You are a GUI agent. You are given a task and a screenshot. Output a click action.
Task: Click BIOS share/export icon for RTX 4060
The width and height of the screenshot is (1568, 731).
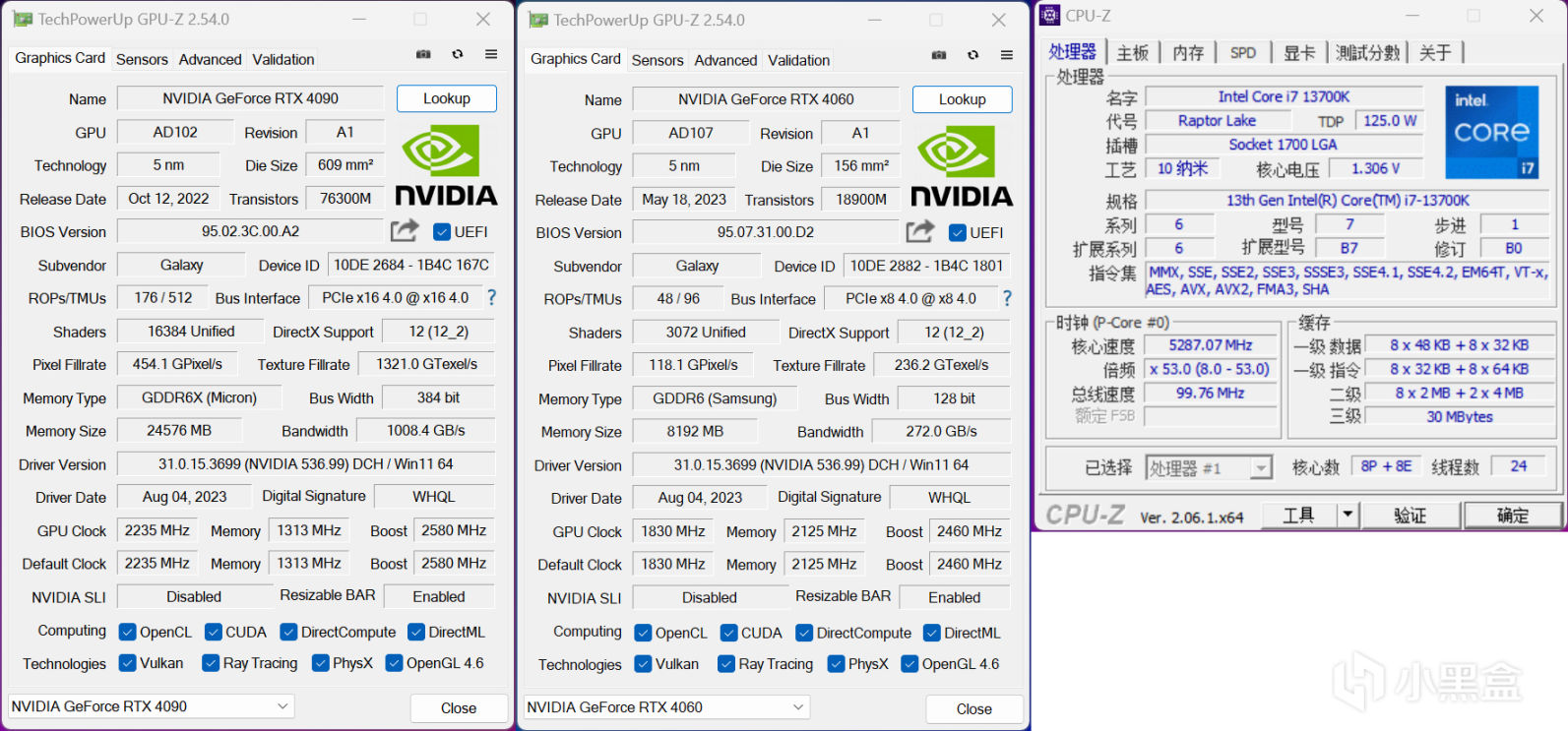click(x=920, y=232)
